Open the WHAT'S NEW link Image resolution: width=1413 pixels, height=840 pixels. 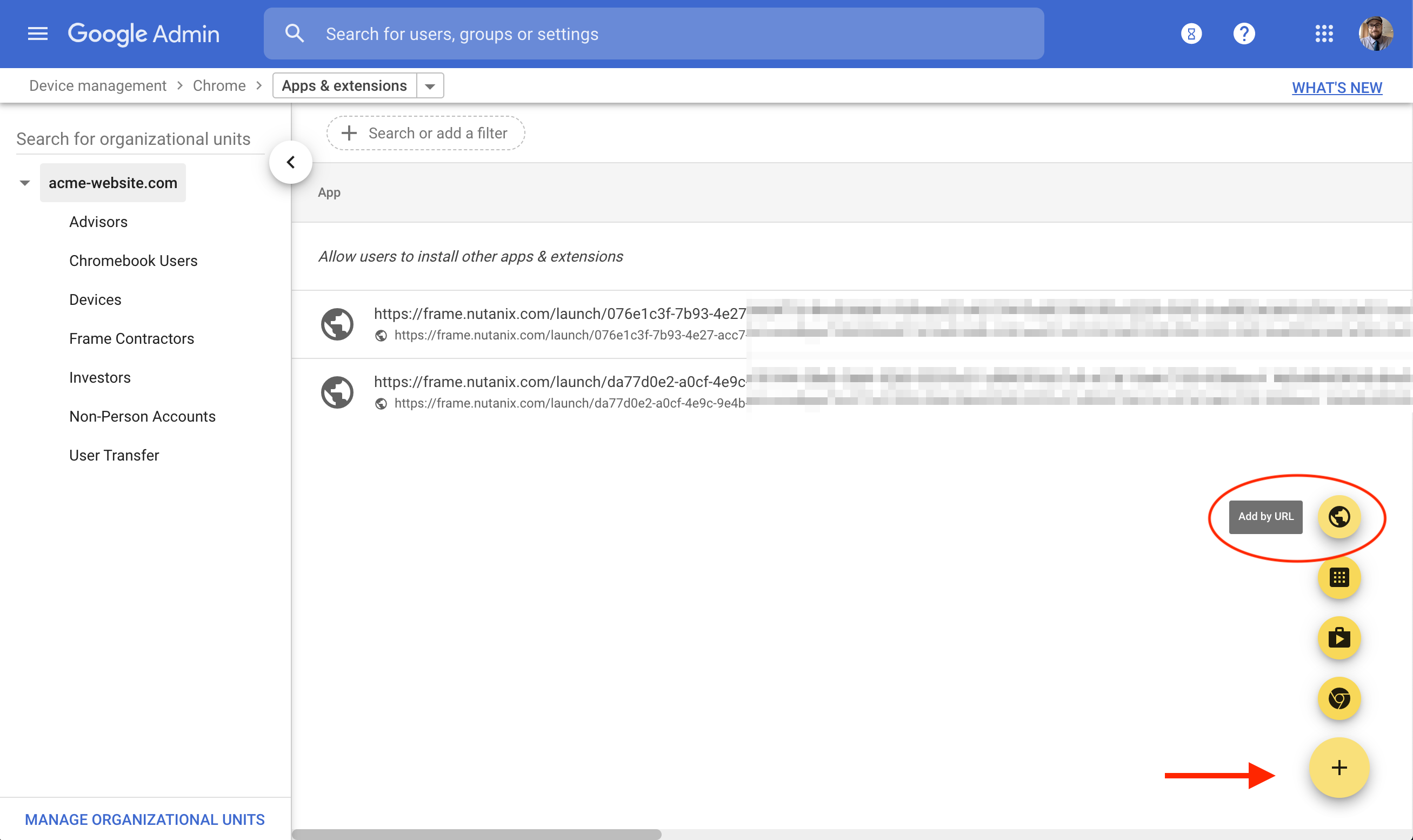1337,88
